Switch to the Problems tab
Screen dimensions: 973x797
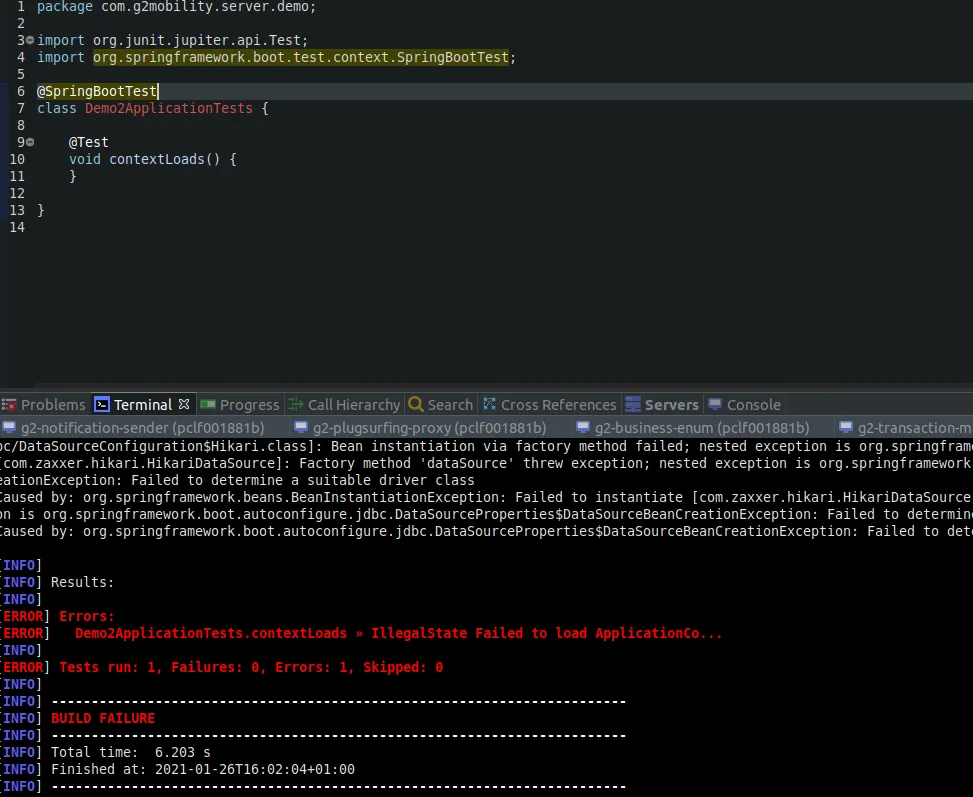[43, 405]
